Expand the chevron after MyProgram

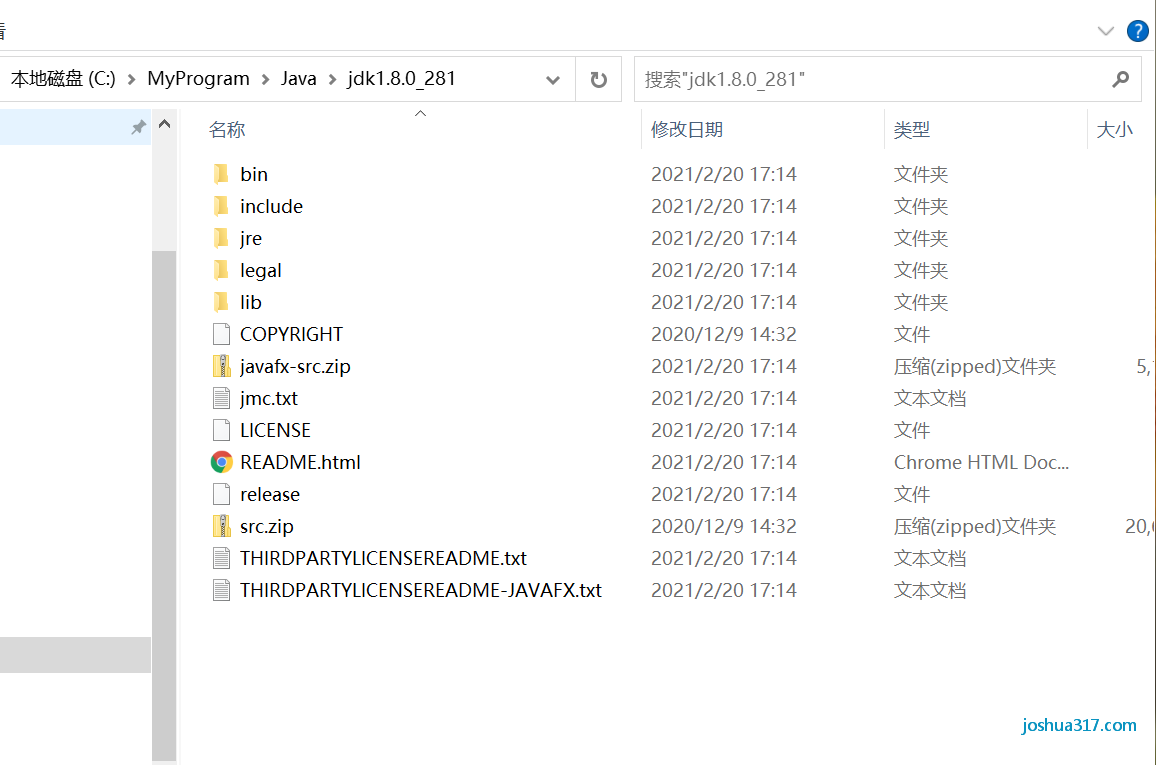point(265,80)
